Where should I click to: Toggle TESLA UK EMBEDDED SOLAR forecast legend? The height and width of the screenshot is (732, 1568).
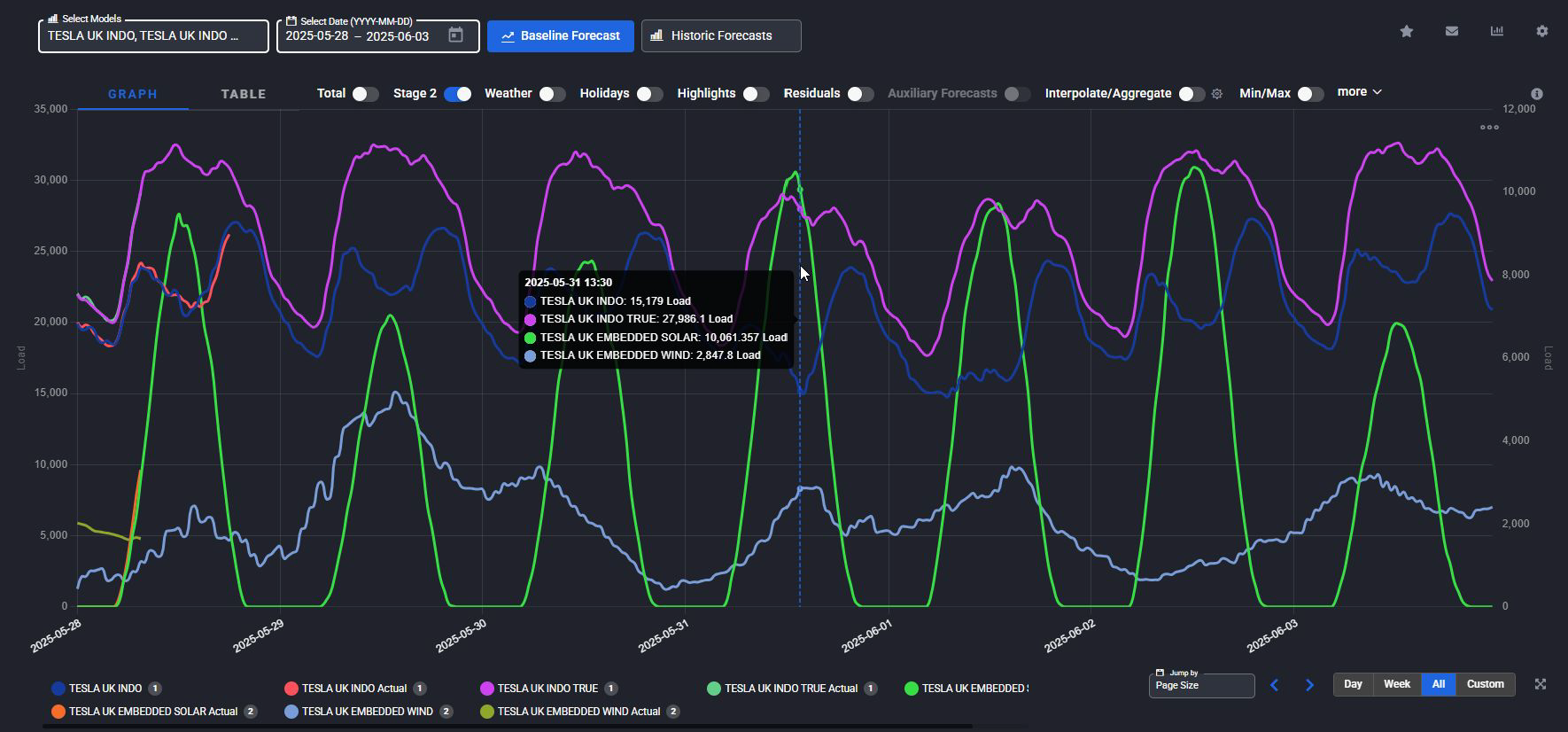coord(966,689)
